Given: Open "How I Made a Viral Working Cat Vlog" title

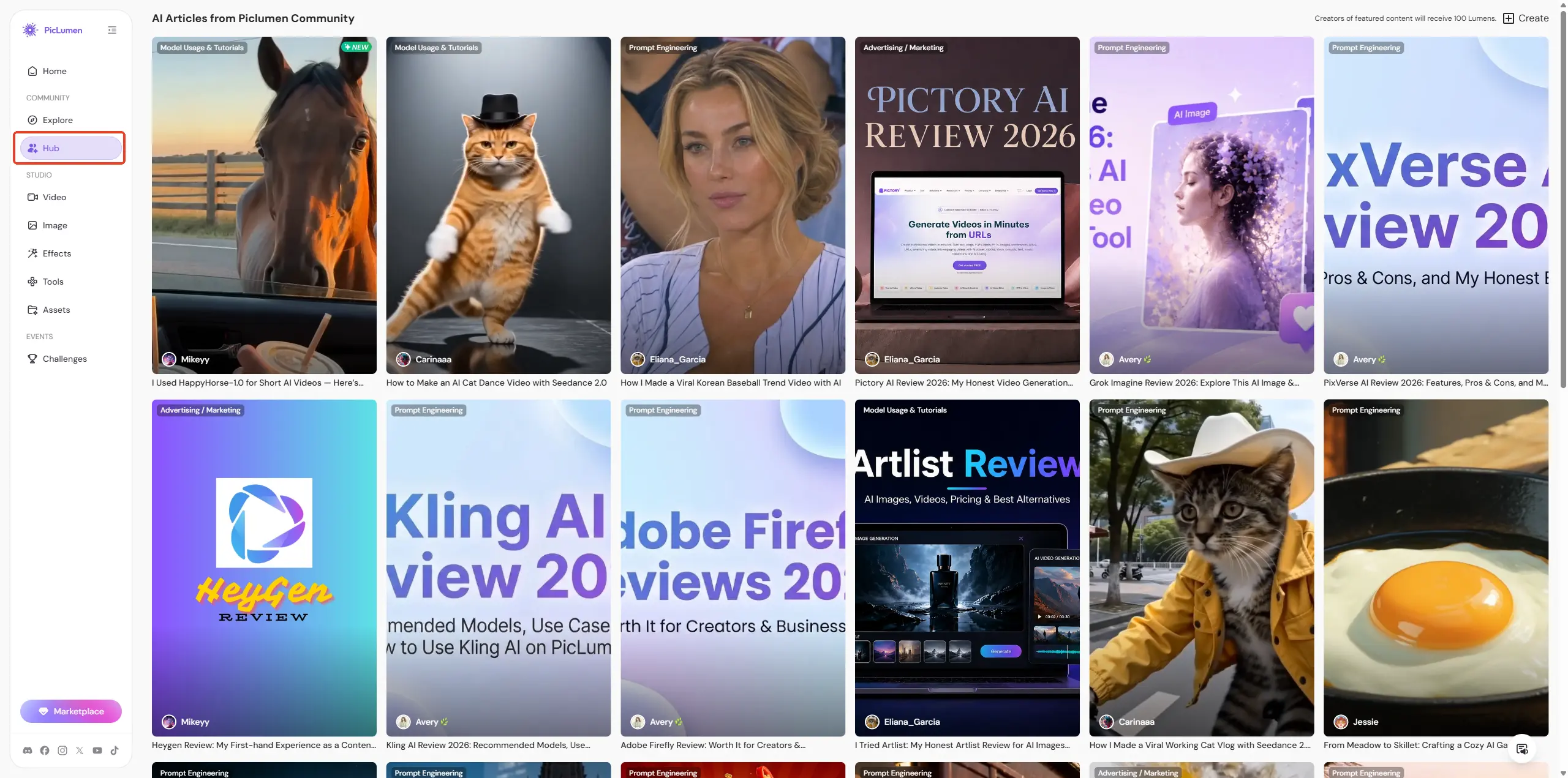Looking at the screenshot, I should coord(1200,745).
